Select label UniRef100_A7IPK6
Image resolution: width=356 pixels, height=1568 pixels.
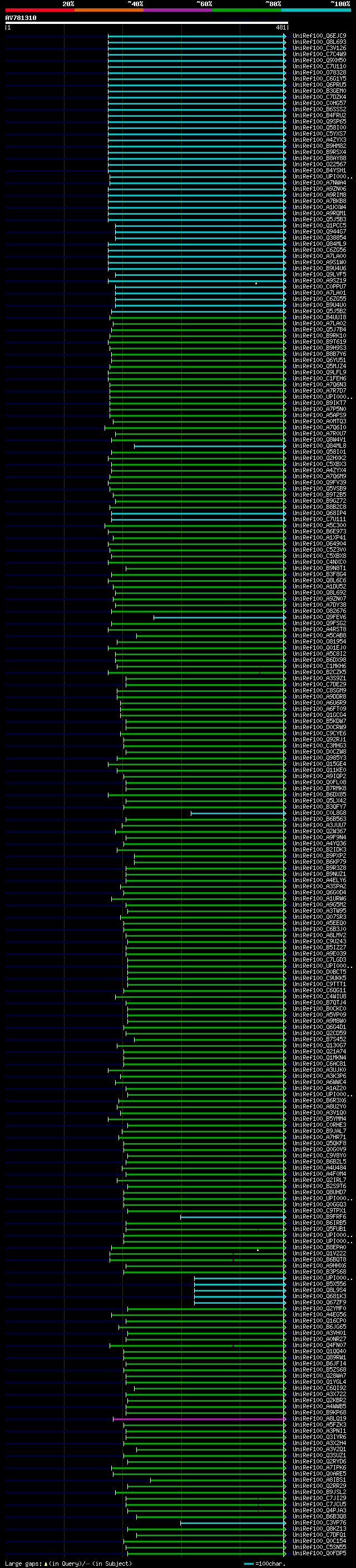point(319,1467)
